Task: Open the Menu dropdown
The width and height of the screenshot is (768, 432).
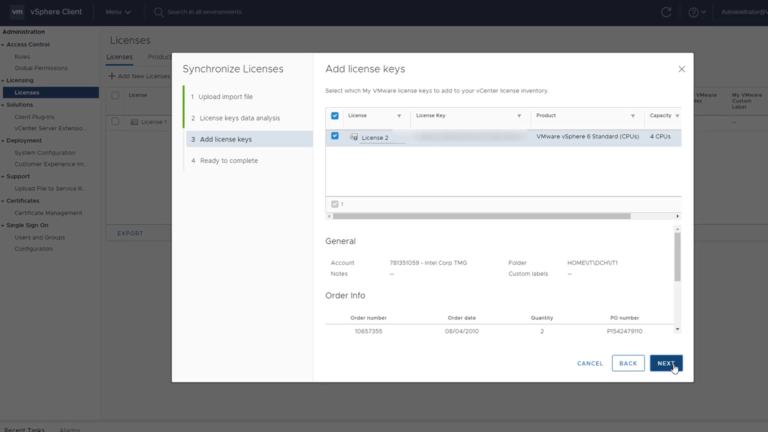Action: (x=118, y=12)
